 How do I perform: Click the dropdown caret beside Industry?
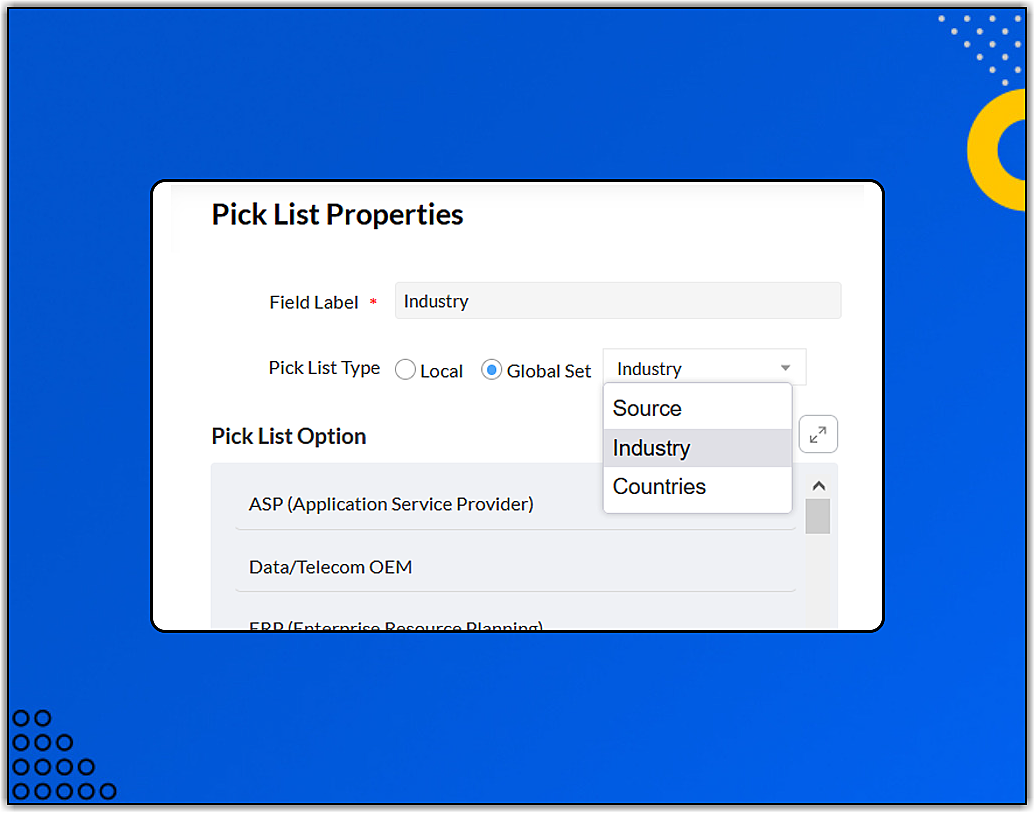pyautogui.click(x=786, y=368)
